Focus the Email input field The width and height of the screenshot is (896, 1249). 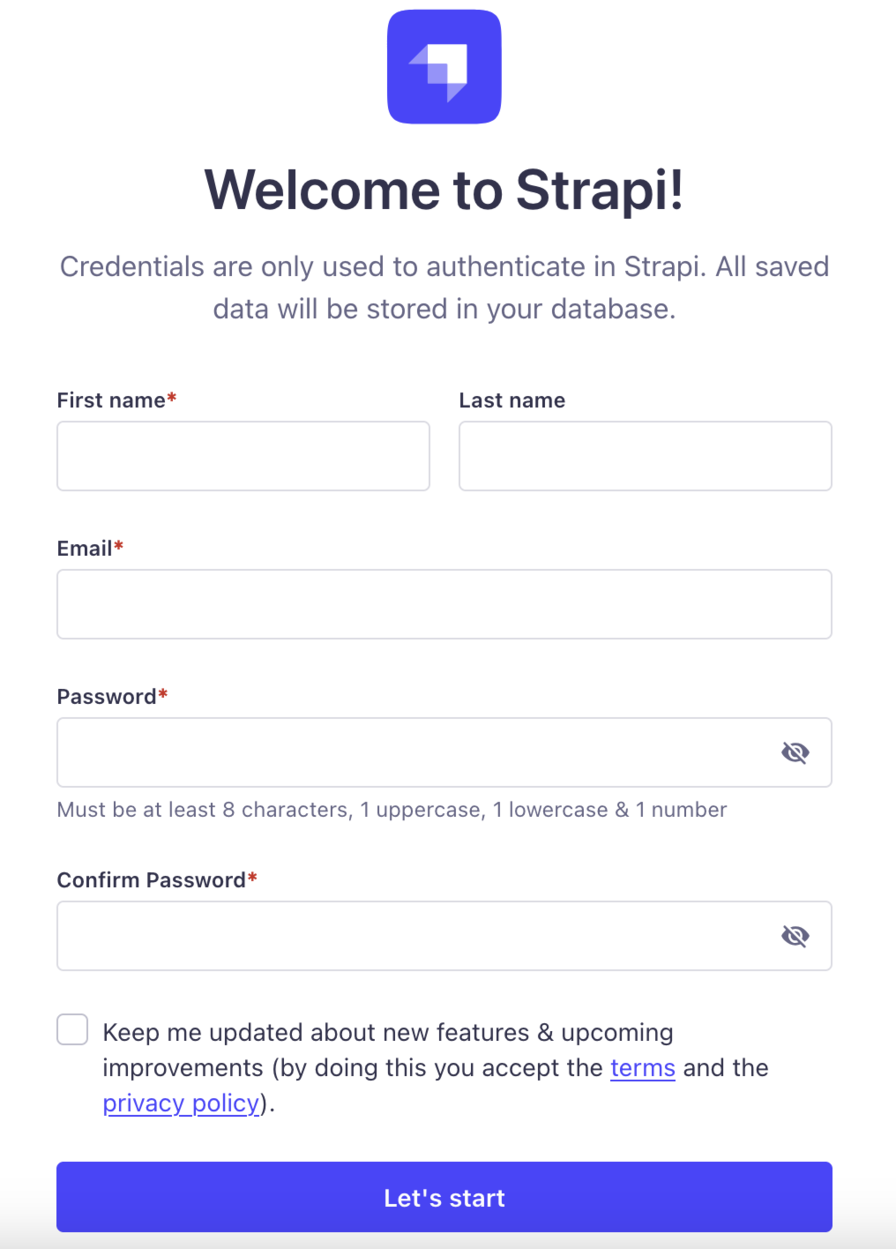444,603
